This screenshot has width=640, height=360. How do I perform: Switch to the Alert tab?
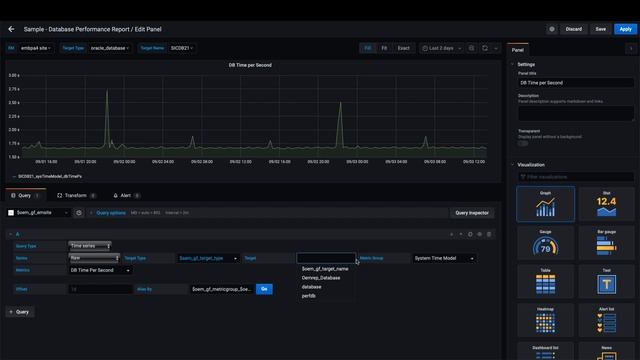126,196
